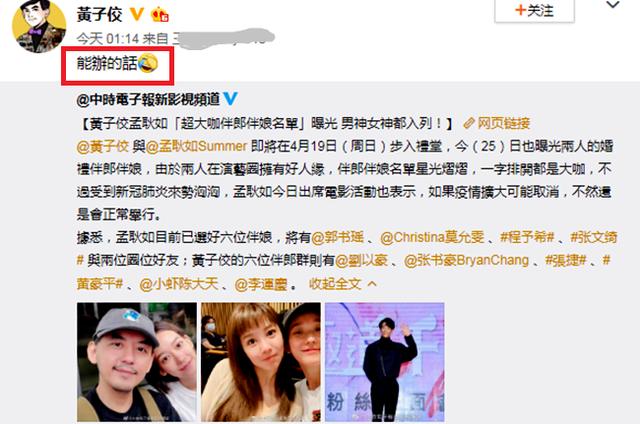Click the @孟耿如Summer mention
This screenshot has width=640, height=424.
(196, 146)
